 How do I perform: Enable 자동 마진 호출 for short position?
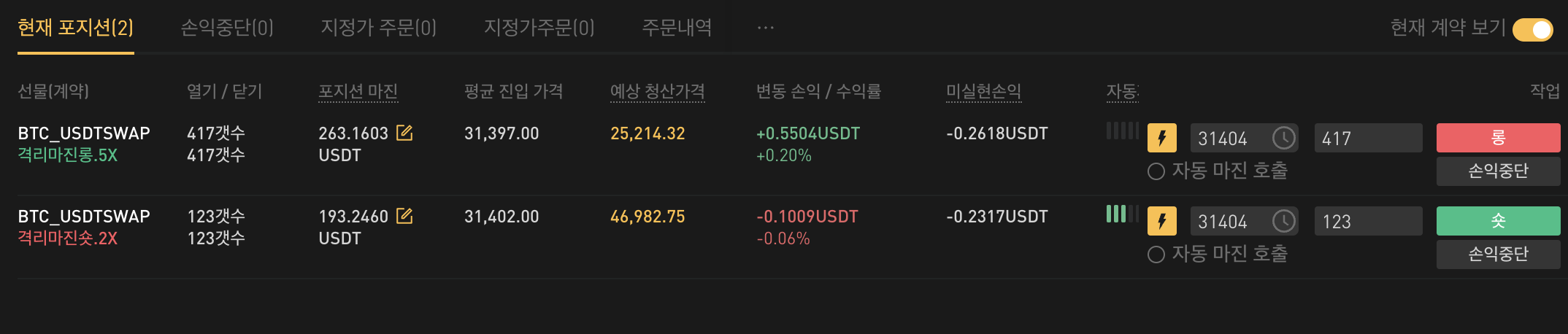point(1156,255)
